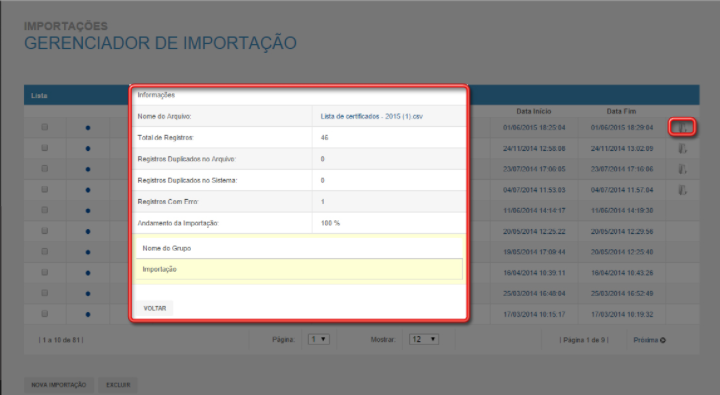
Task: Open info icon for the 01/06/2015 import
Action: tap(682, 127)
